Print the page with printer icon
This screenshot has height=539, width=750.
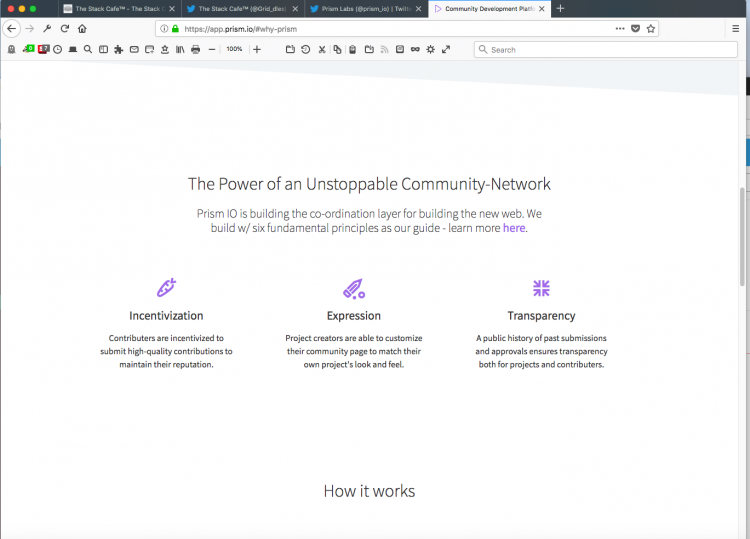[195, 49]
